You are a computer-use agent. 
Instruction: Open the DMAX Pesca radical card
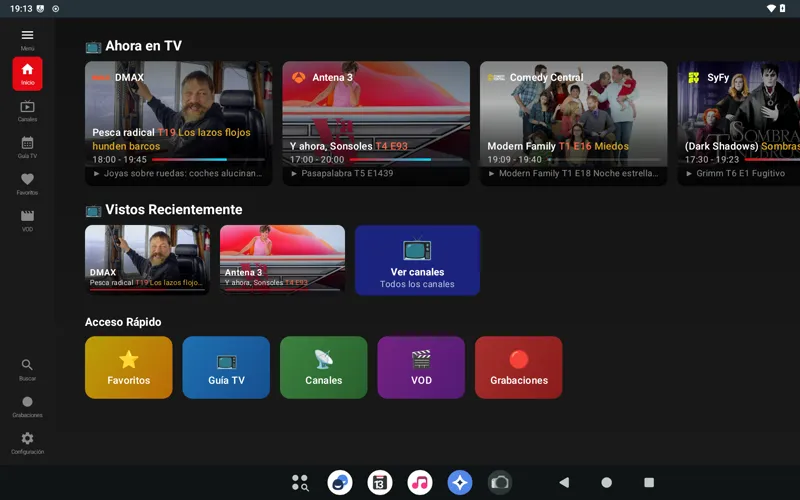pos(179,123)
